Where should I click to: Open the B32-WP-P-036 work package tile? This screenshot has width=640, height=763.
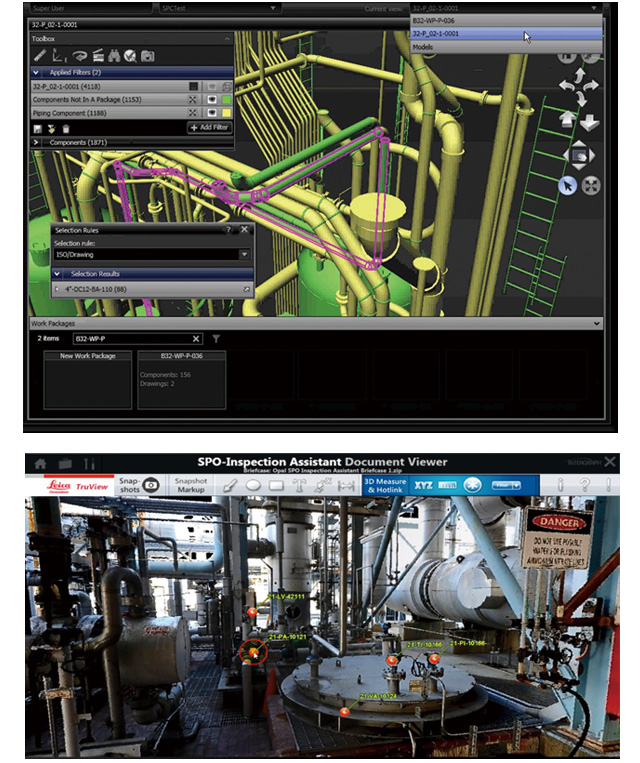coord(180,379)
